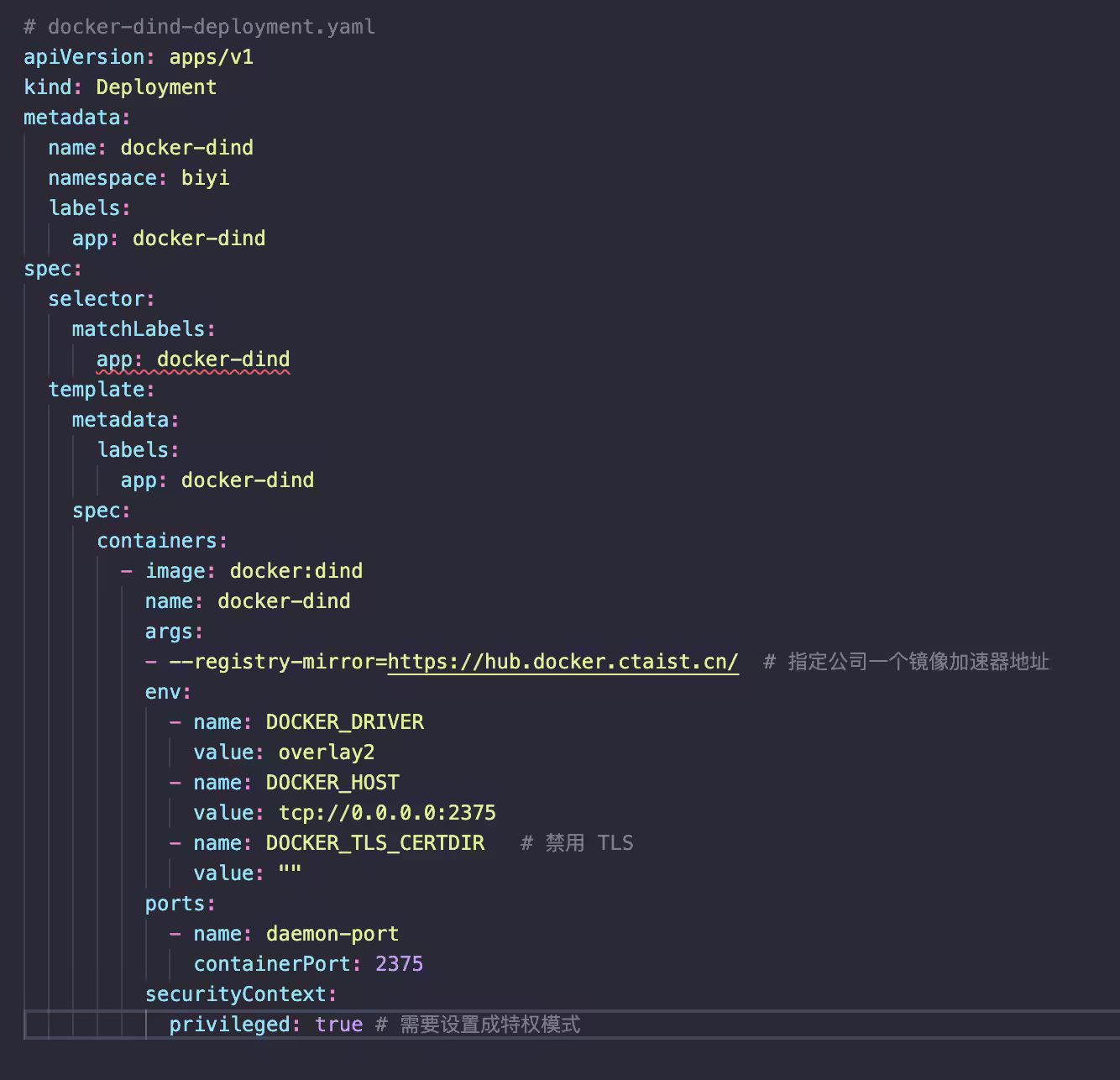Click the securityContext key
The image size is (1120, 1080).
point(235,994)
